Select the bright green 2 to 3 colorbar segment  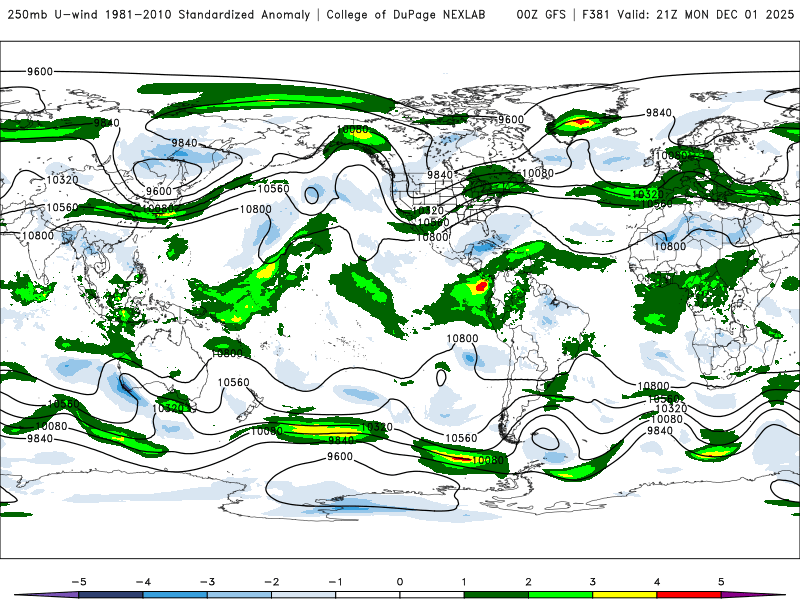(x=560, y=595)
